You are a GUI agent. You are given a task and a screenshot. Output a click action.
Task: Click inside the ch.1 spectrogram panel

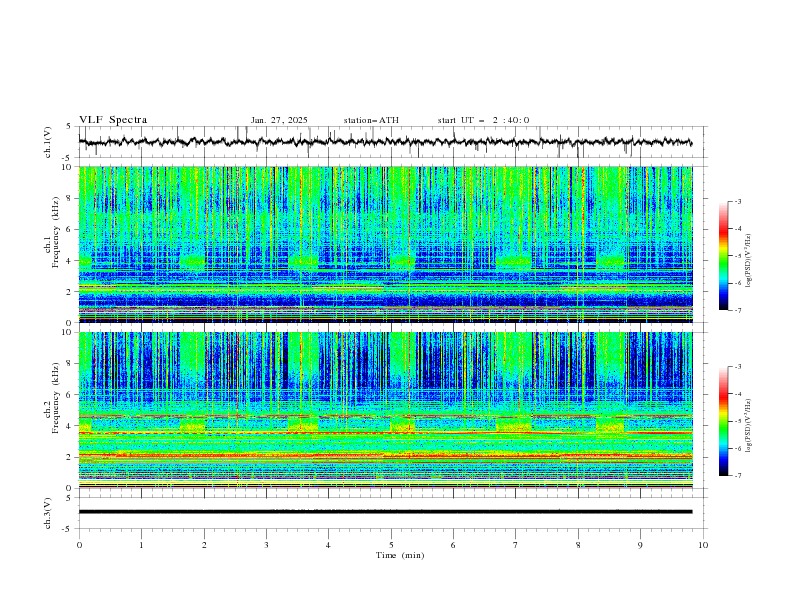[385, 244]
